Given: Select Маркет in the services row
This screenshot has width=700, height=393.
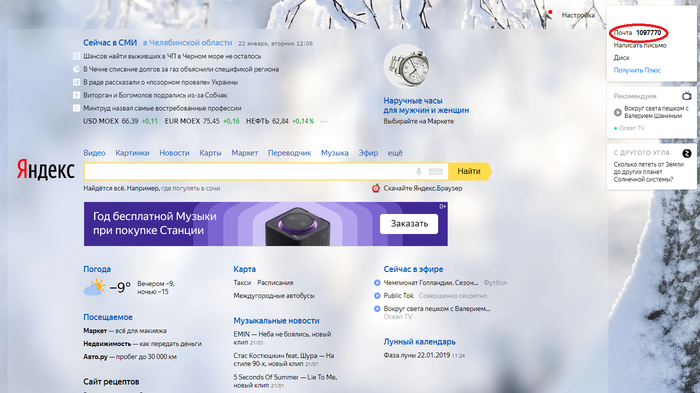Looking at the screenshot, I should click(245, 153).
